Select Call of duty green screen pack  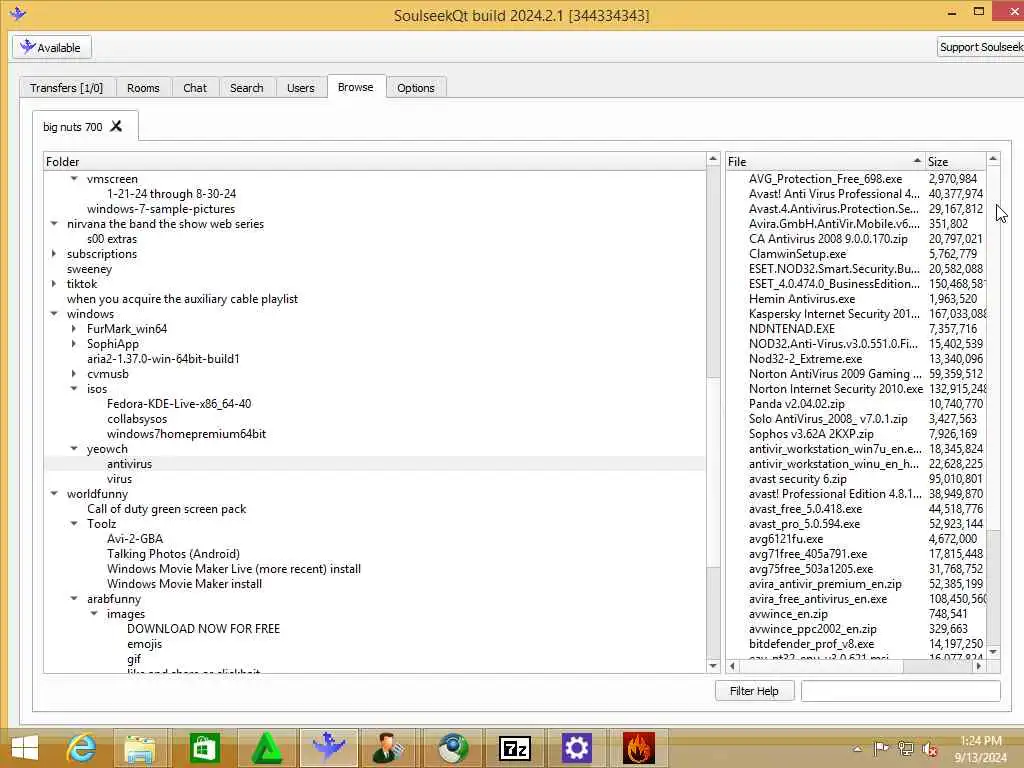point(167,509)
